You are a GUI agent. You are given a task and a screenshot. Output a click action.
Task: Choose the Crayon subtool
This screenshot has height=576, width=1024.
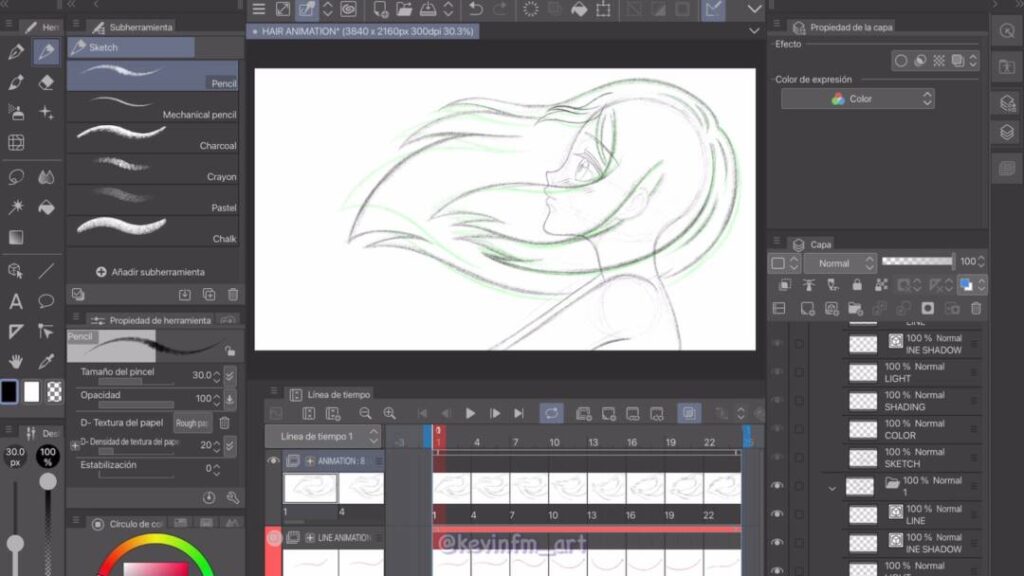click(x=153, y=169)
